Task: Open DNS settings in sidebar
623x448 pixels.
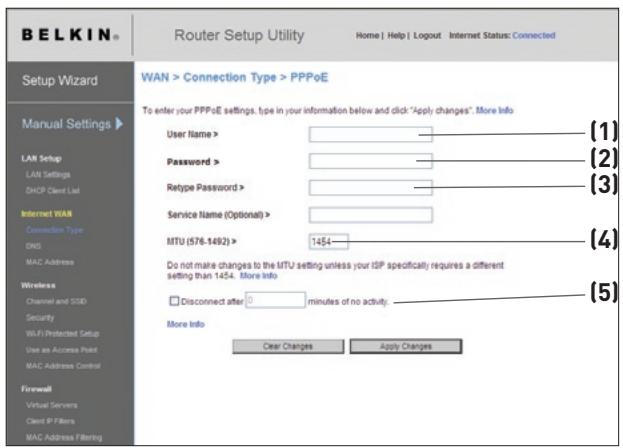Action: point(33,246)
